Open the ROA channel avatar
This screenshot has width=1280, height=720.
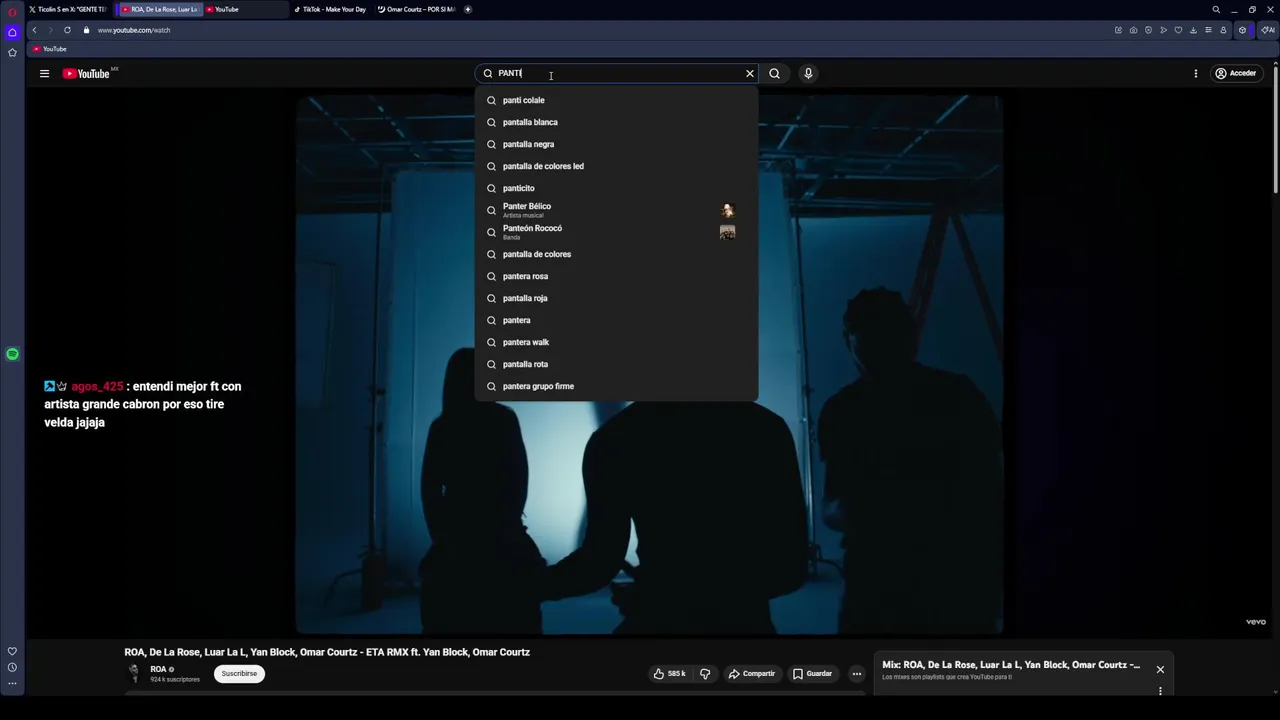coord(133,672)
